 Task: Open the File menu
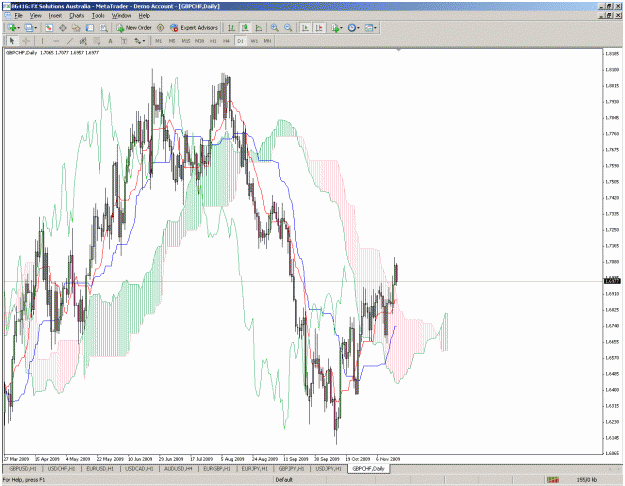(18, 16)
